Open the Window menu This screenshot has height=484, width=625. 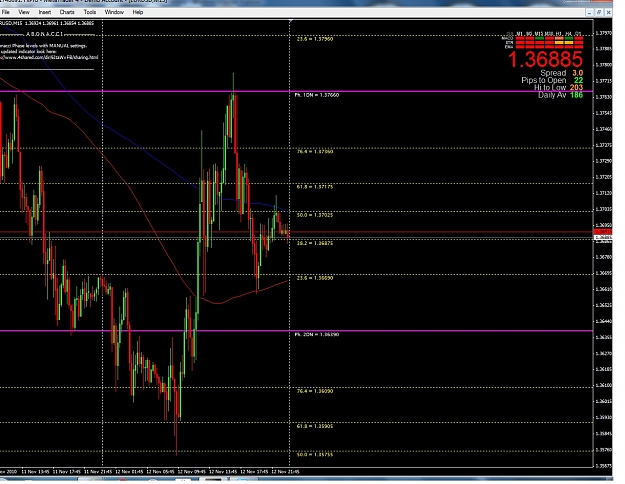114,12
